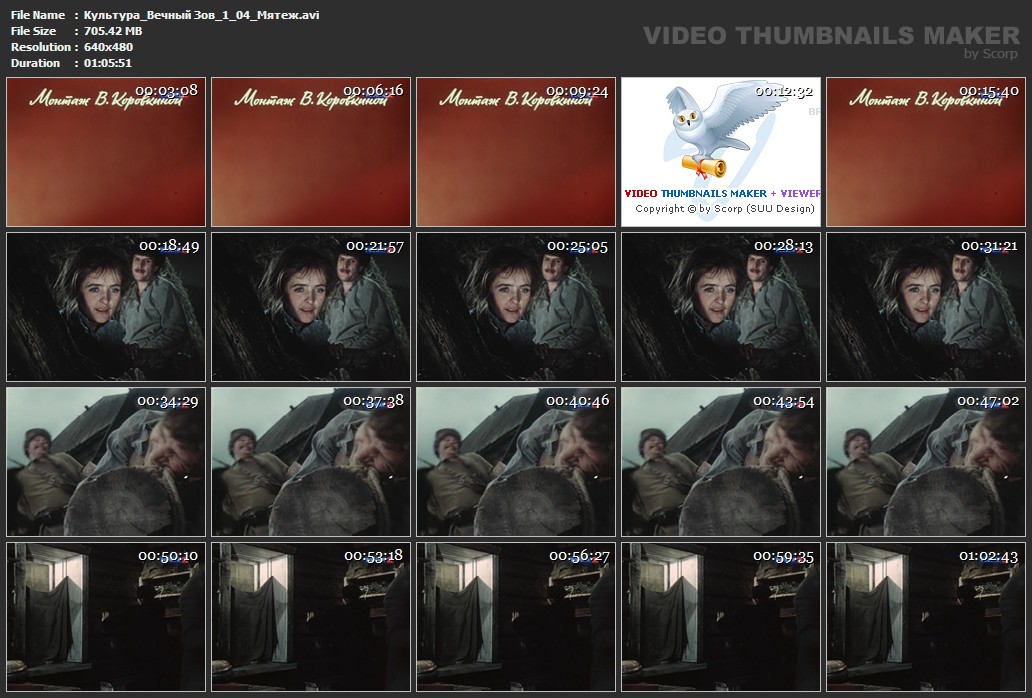Select the window scene thumbnail at 00:50:10
The width and height of the screenshot is (1032, 698).
(106, 617)
